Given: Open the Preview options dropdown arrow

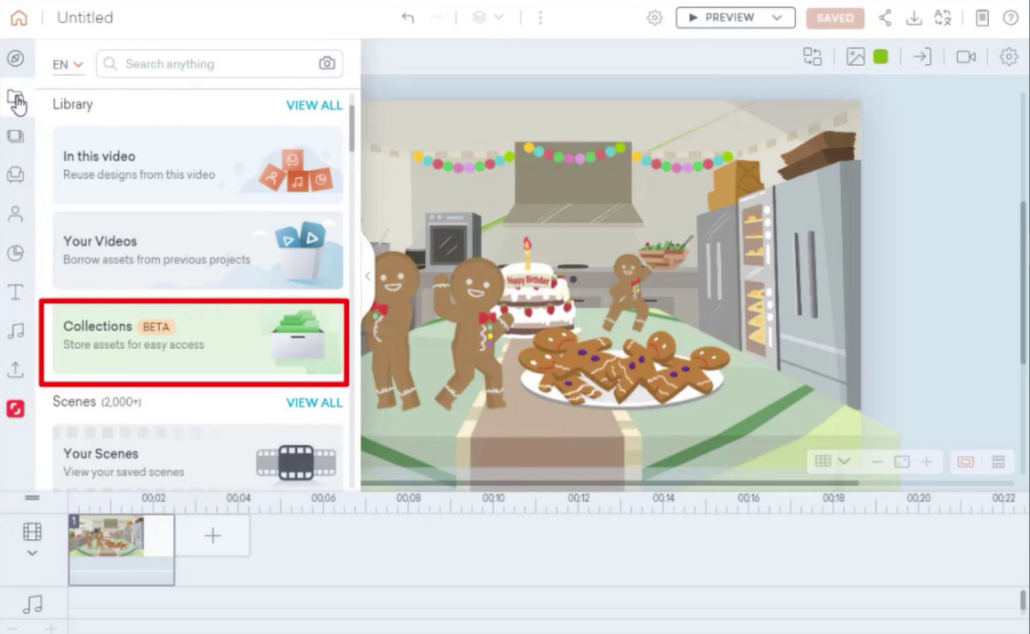Looking at the screenshot, I should (777, 18).
